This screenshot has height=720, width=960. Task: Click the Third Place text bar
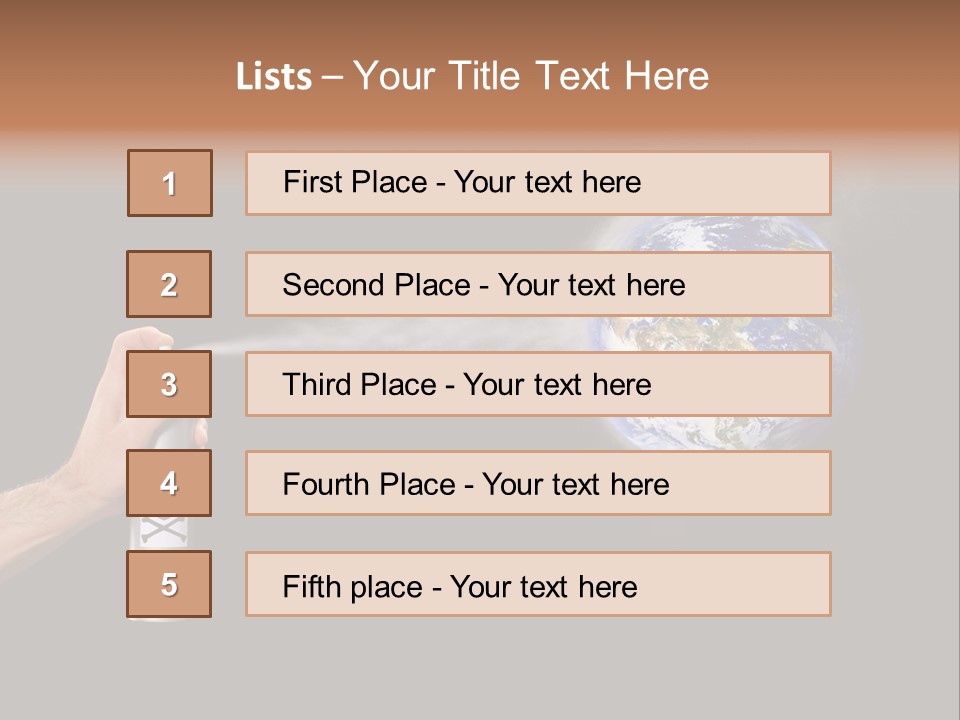click(538, 384)
